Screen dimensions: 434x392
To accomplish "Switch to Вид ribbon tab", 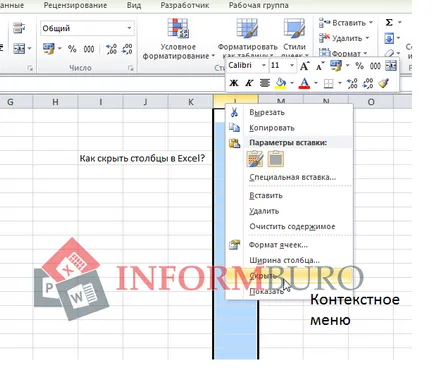I will 134,6.
